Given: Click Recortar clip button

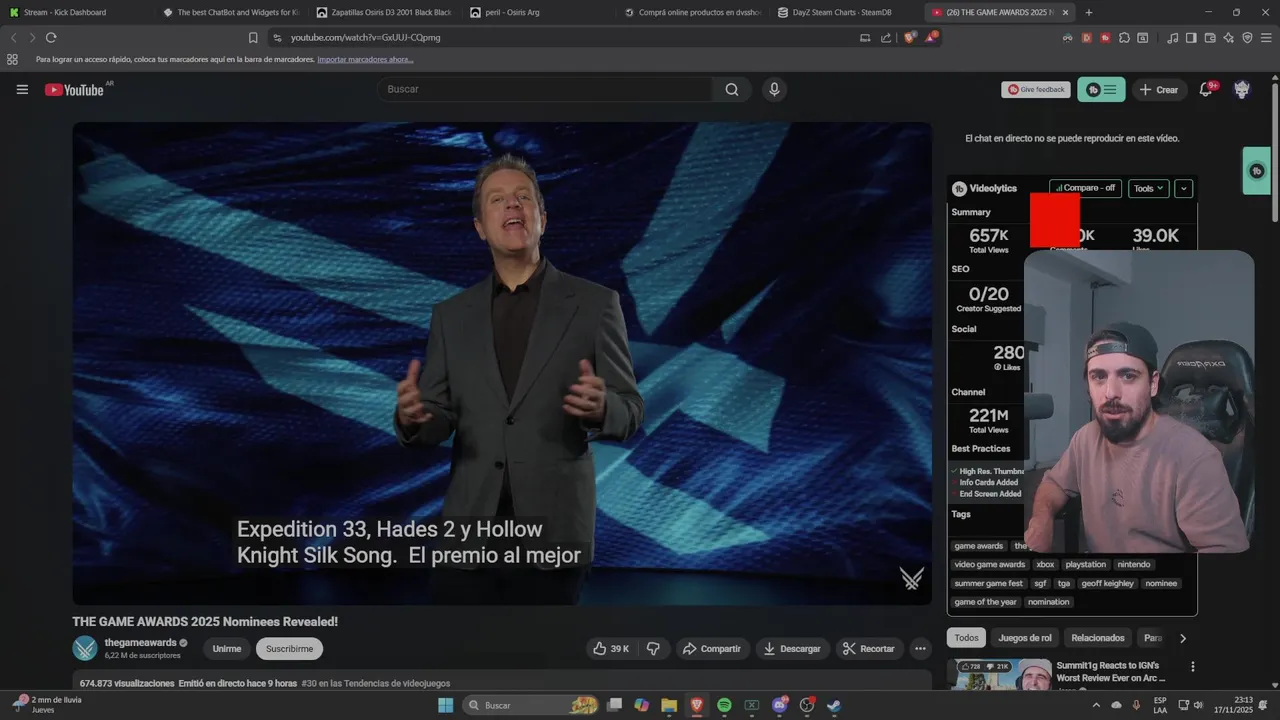Looking at the screenshot, I should (869, 648).
